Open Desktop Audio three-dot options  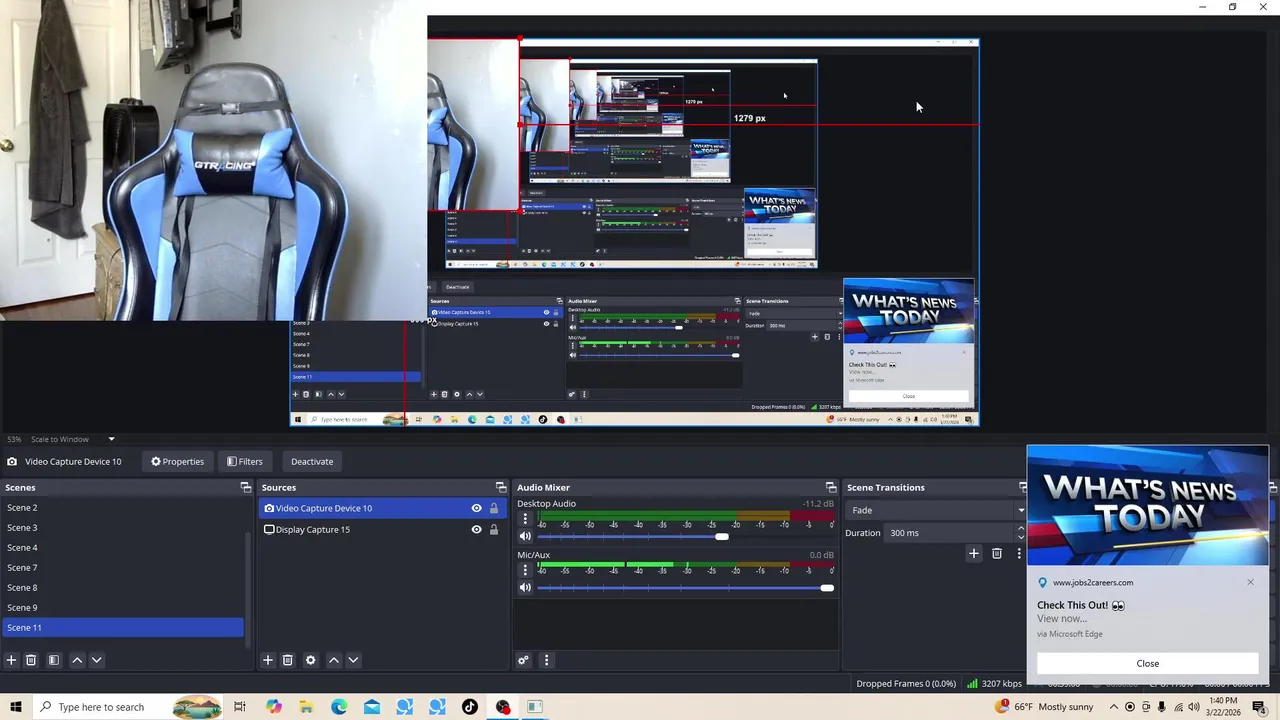pyautogui.click(x=525, y=519)
